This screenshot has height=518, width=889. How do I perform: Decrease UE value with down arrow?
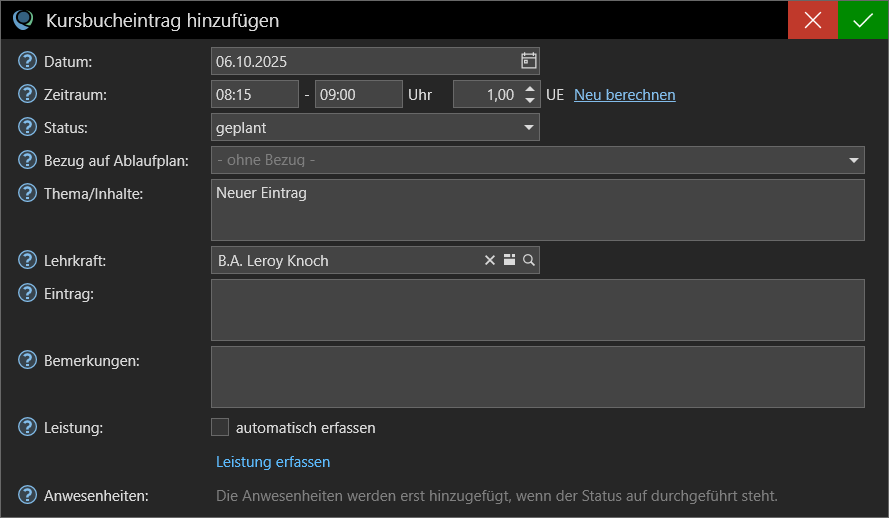pyautogui.click(x=530, y=101)
